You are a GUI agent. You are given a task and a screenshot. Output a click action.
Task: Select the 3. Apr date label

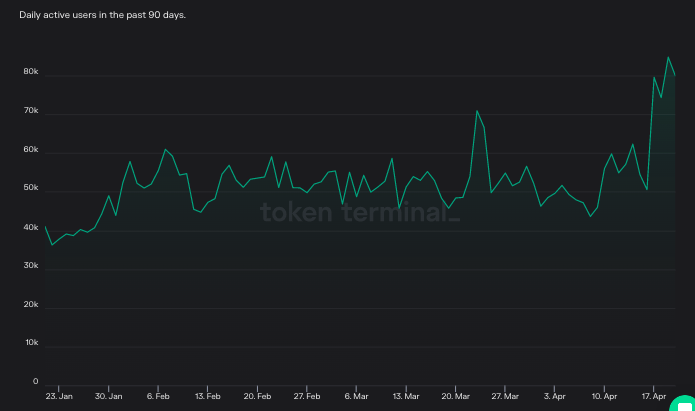point(554,396)
